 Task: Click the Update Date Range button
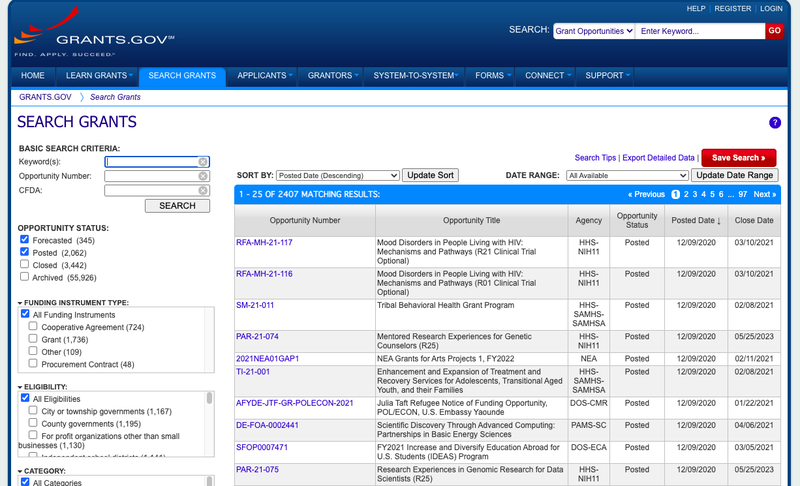(734, 175)
